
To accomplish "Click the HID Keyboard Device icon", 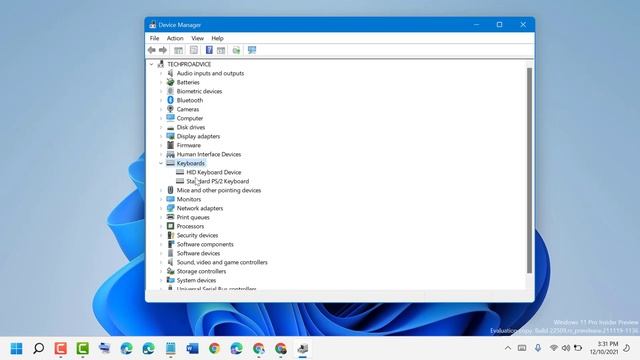I will point(180,172).
